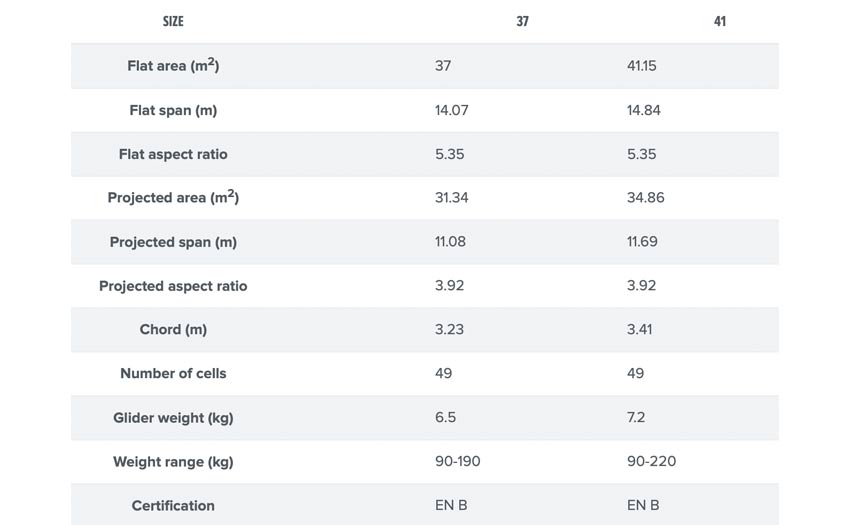Select the size 41 column header
Image resolution: width=850 pixels, height=525 pixels.
pos(719,21)
